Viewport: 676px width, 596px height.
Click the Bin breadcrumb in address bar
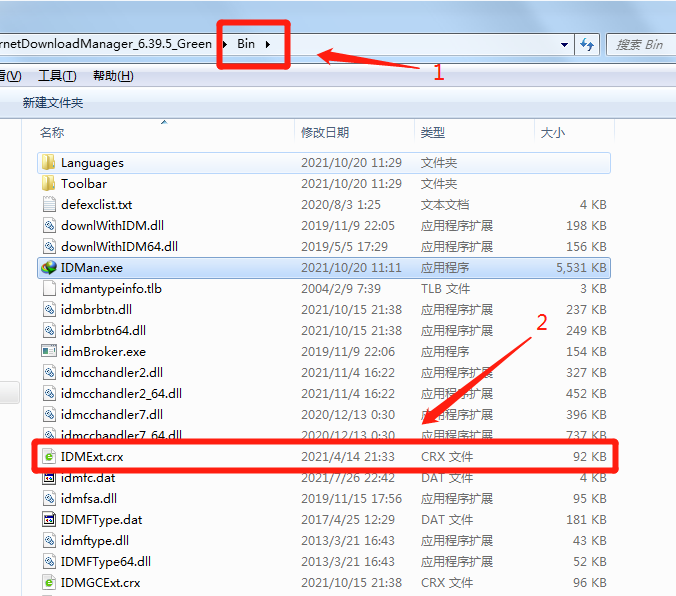[x=246, y=44]
